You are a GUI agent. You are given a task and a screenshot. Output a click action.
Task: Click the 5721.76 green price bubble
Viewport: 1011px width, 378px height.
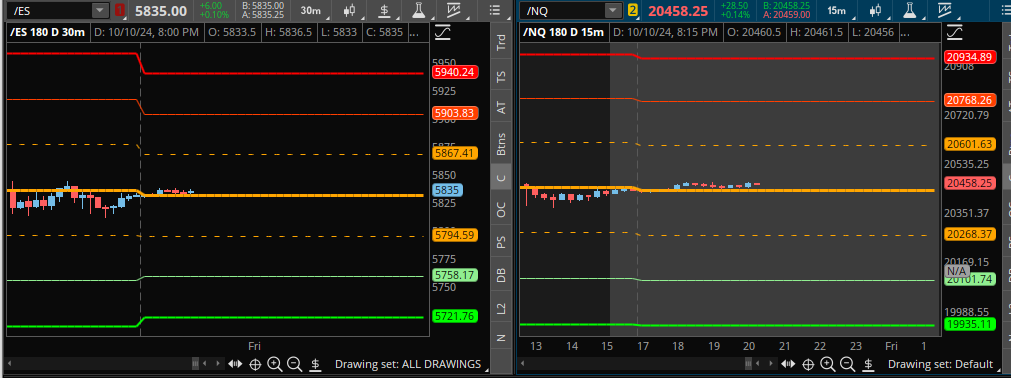click(455, 316)
